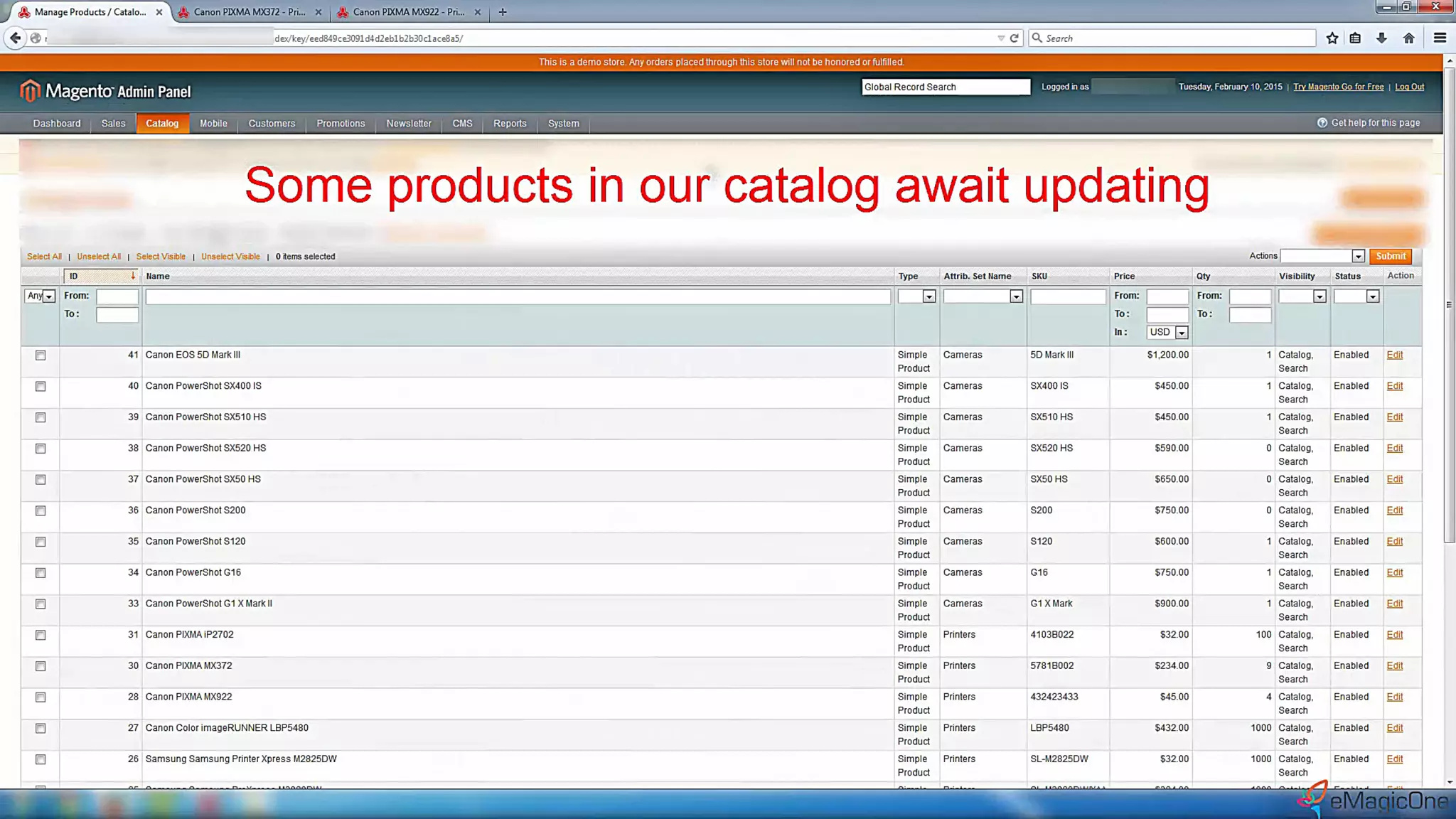The image size is (1456, 819).
Task: Select the Canon PIXMA MX372 row checkbox
Action: 41,666
